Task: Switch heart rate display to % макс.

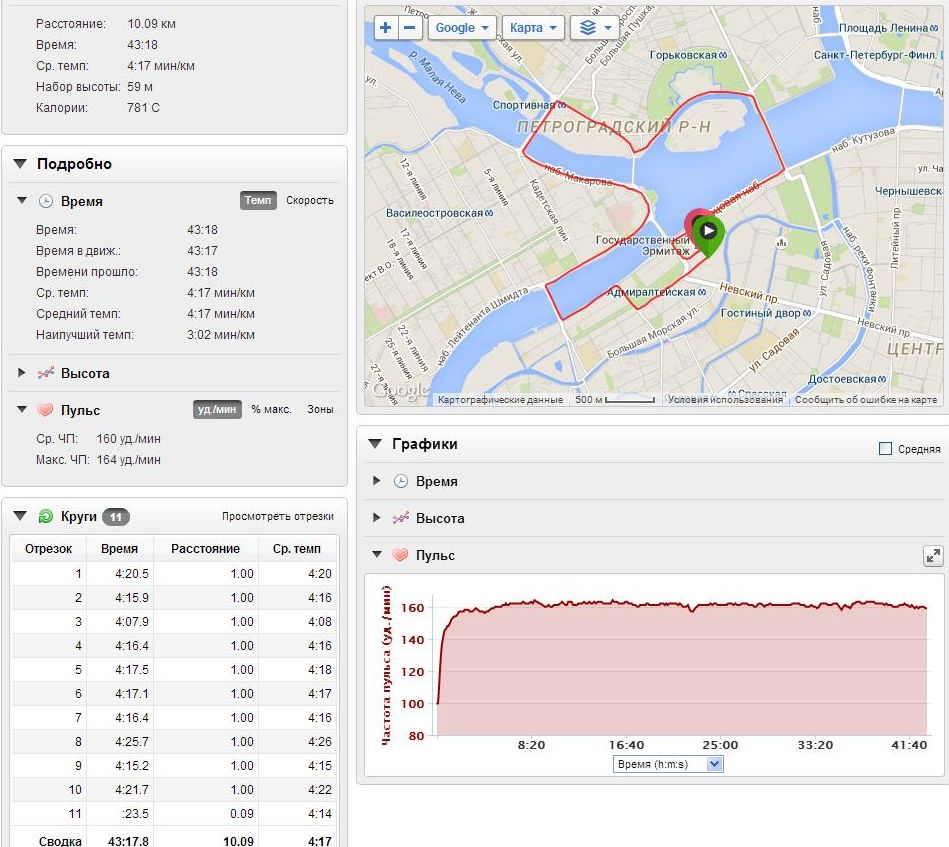Action: coord(271,409)
